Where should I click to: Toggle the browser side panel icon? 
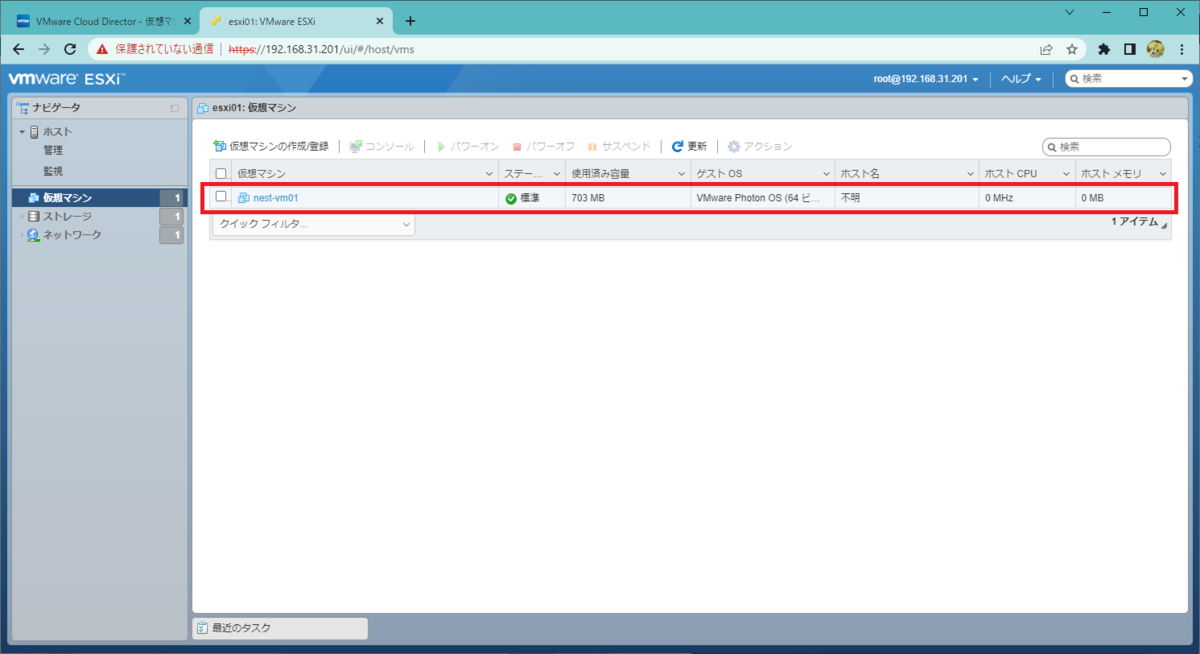[1129, 48]
